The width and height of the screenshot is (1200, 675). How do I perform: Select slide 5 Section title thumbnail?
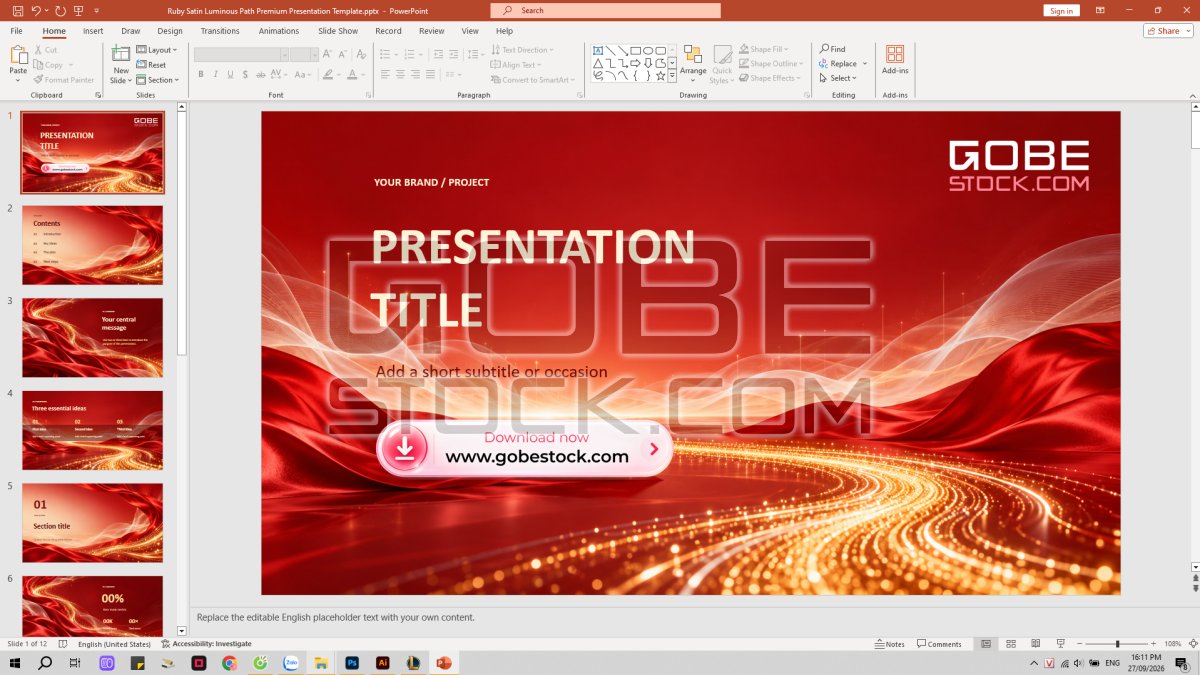click(x=92, y=523)
